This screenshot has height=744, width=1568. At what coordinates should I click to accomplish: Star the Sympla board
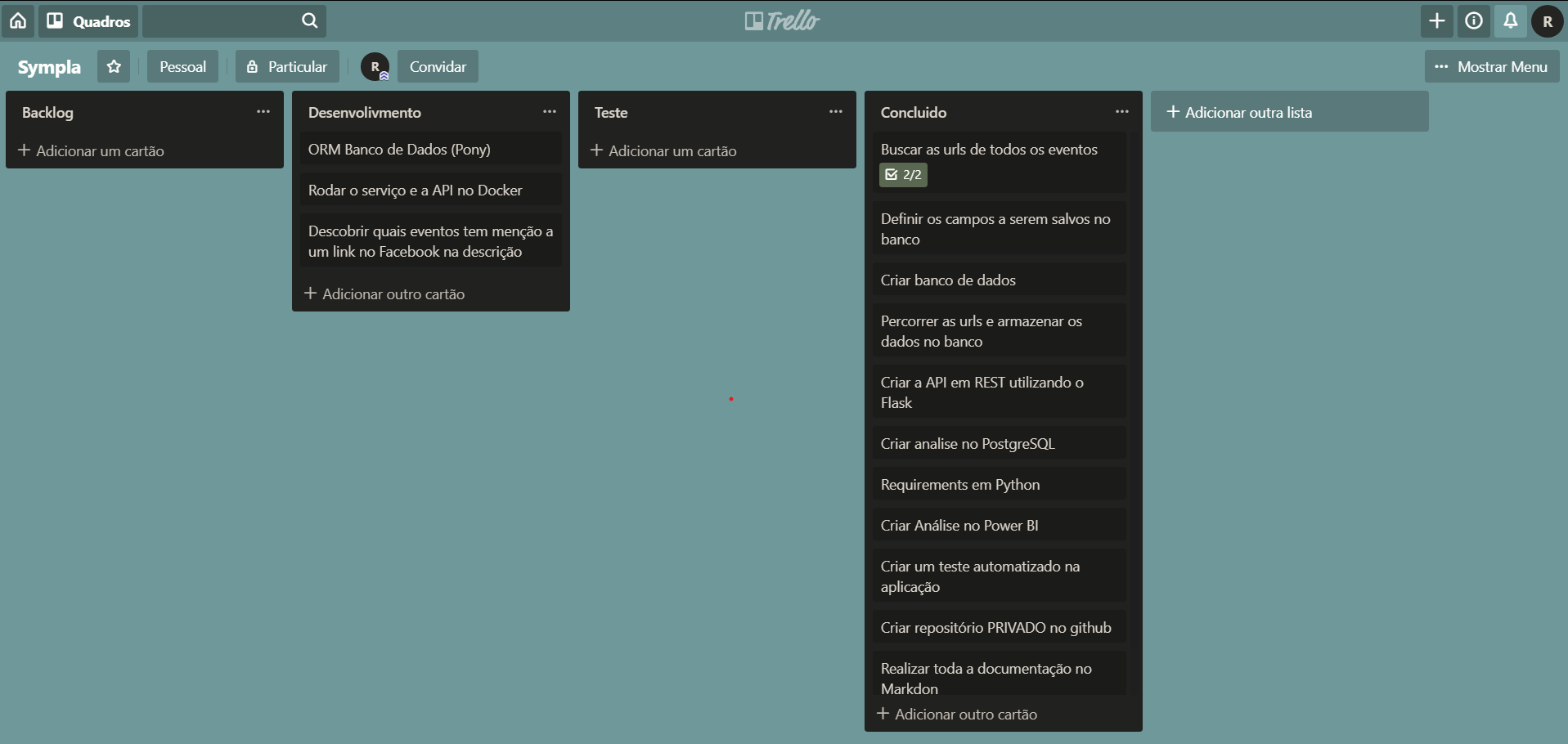click(114, 66)
